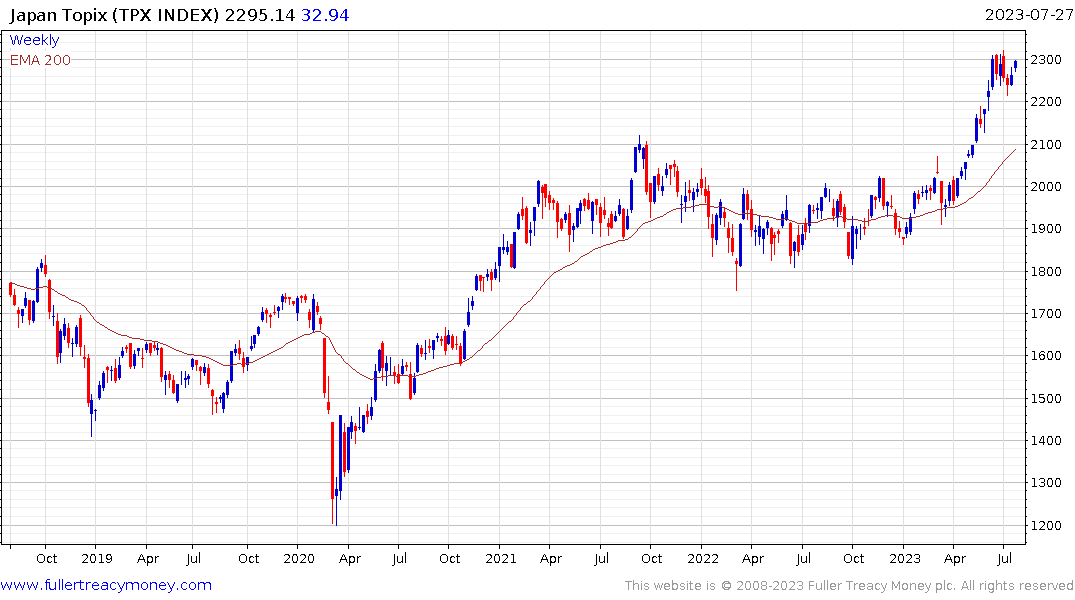Viewport: 1075px width, 600px height.
Task: Click the 1200 price axis label
Action: click(x=1046, y=525)
